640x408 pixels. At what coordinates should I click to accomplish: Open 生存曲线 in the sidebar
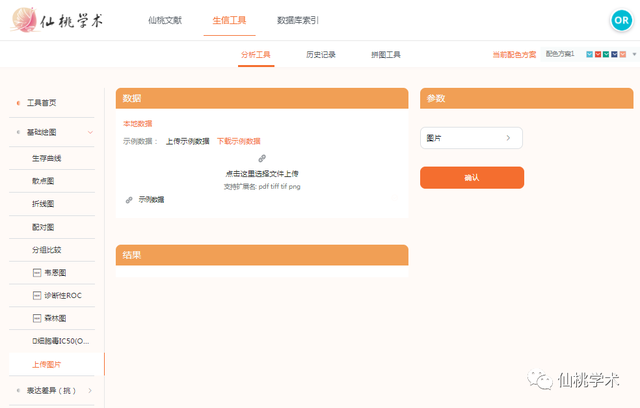[47, 158]
